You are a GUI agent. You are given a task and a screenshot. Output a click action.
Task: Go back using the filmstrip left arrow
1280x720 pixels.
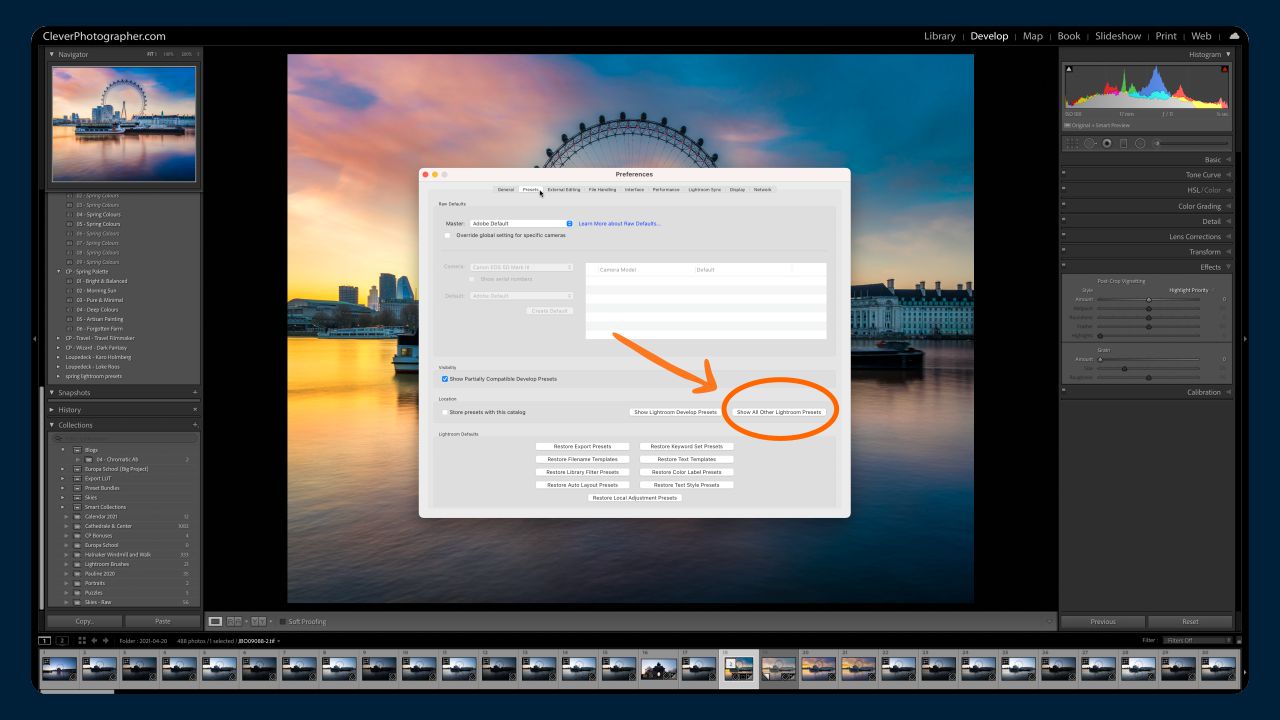point(94,640)
